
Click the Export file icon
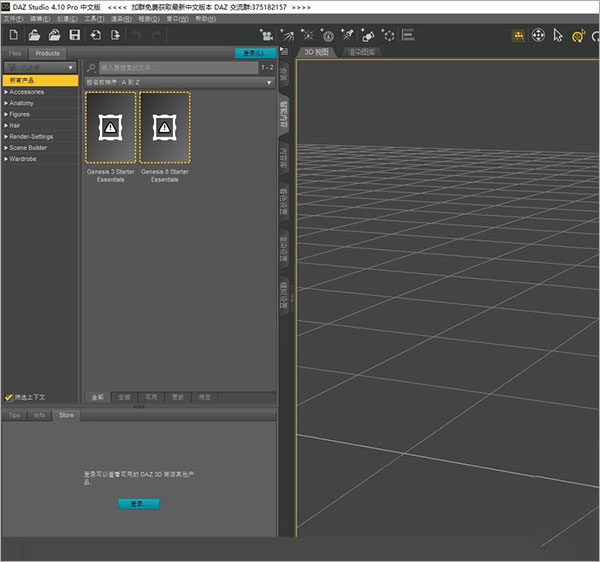[x=115, y=35]
